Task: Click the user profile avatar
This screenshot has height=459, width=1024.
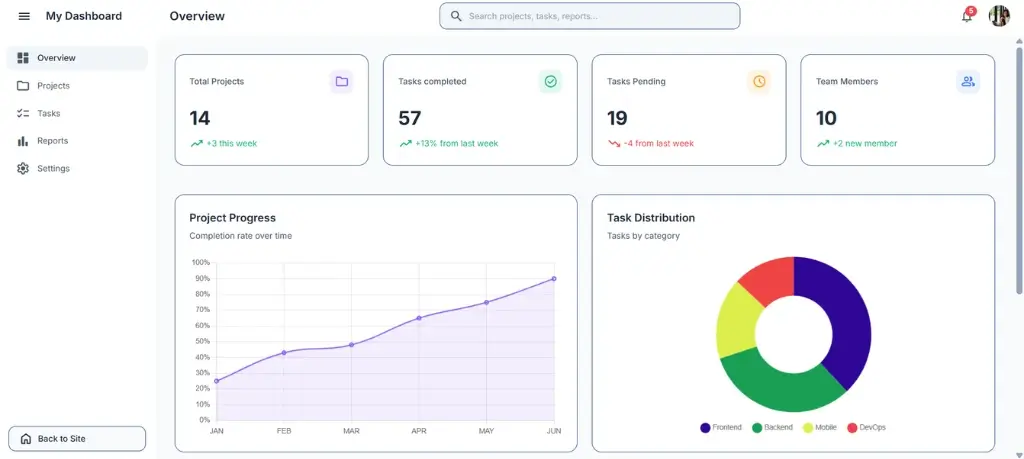Action: click(999, 16)
